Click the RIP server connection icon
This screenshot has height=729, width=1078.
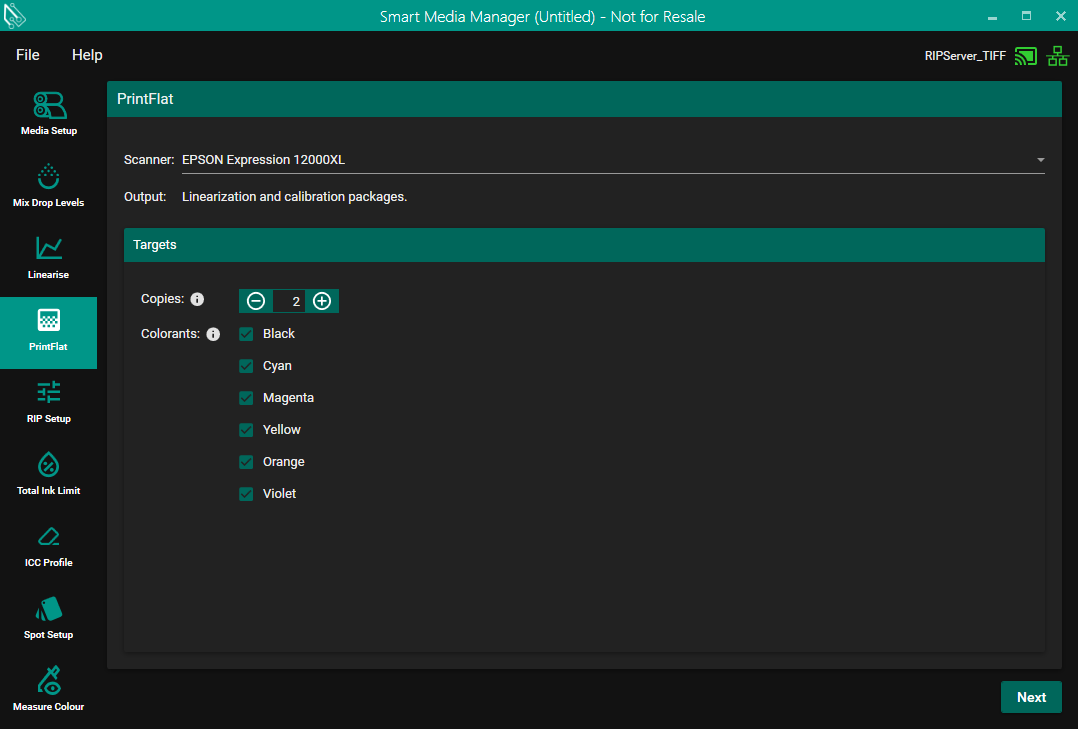point(1025,56)
